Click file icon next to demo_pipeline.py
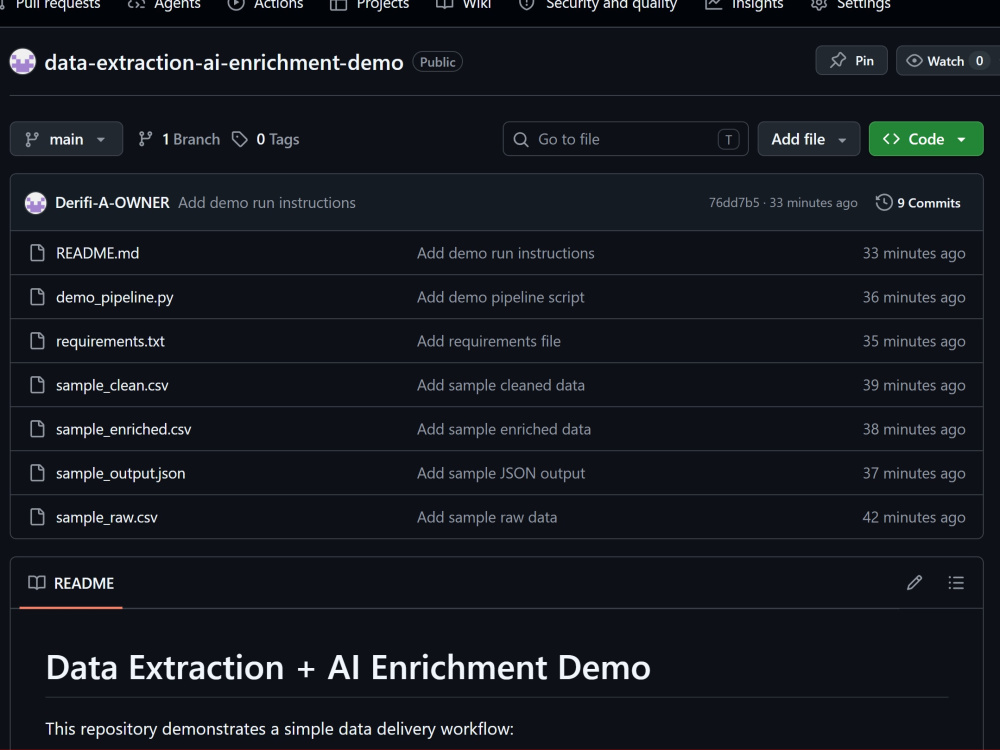 tap(38, 297)
